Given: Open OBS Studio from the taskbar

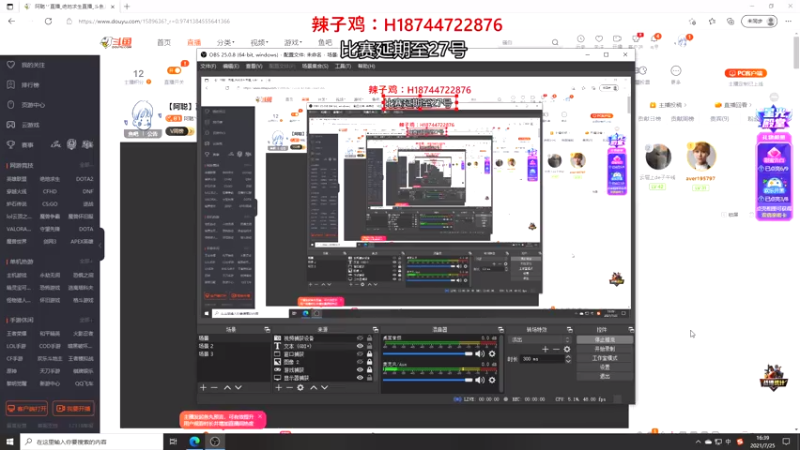Looking at the screenshot, I should point(215,441).
